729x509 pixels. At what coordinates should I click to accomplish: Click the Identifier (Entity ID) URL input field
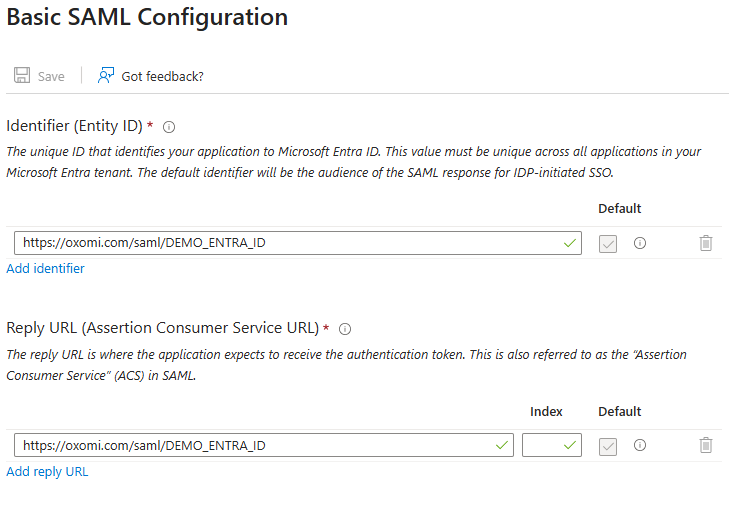(x=280, y=243)
